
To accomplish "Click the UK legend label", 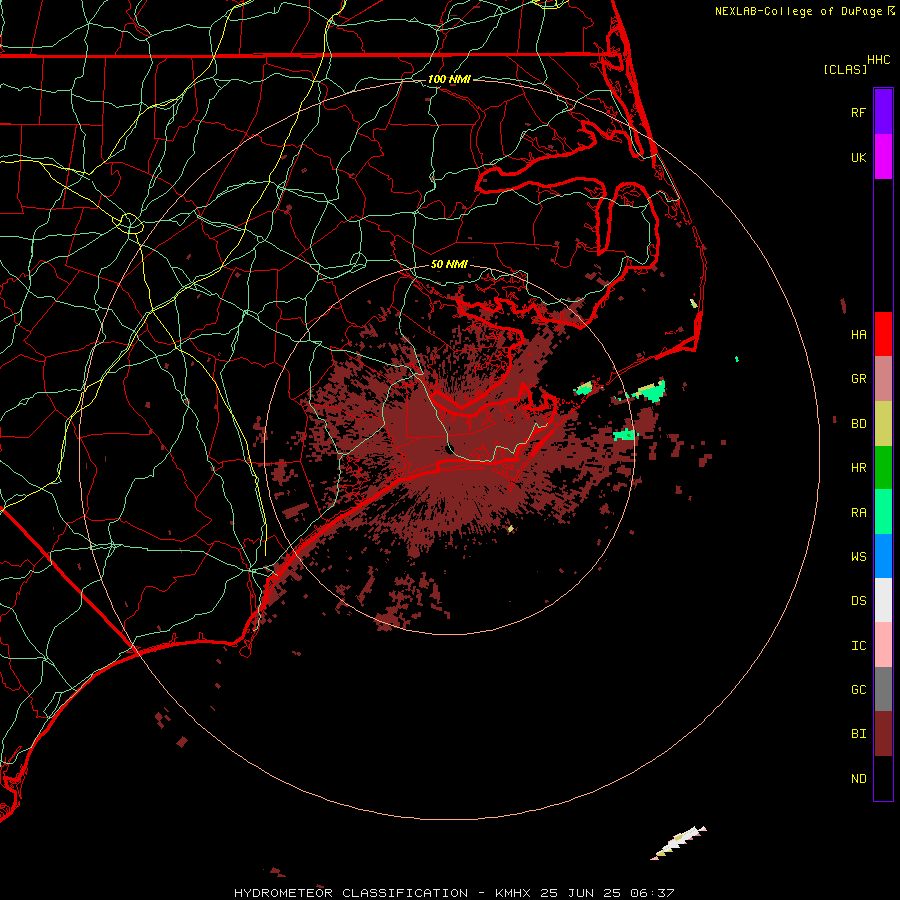I will (858, 157).
